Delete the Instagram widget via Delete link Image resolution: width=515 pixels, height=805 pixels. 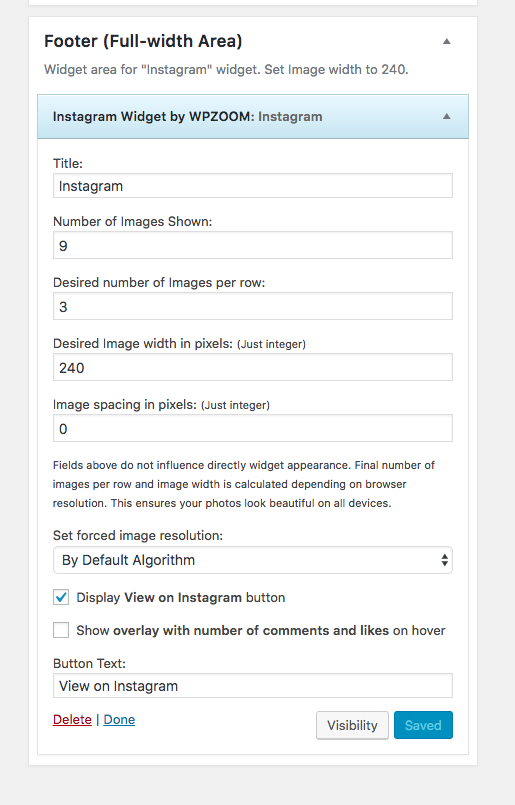tap(72, 720)
